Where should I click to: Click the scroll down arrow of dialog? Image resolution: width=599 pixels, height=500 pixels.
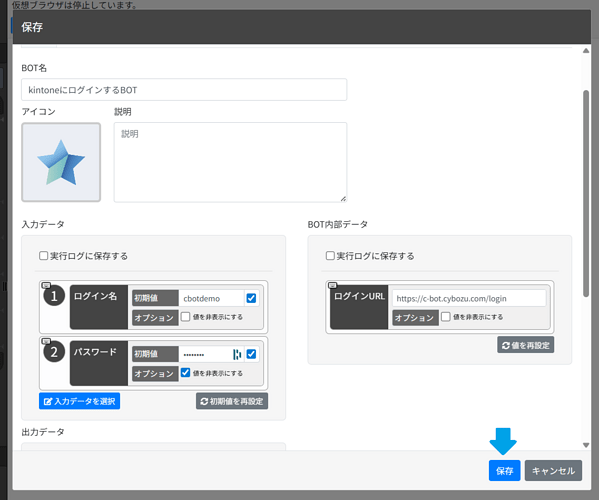tap(586, 445)
